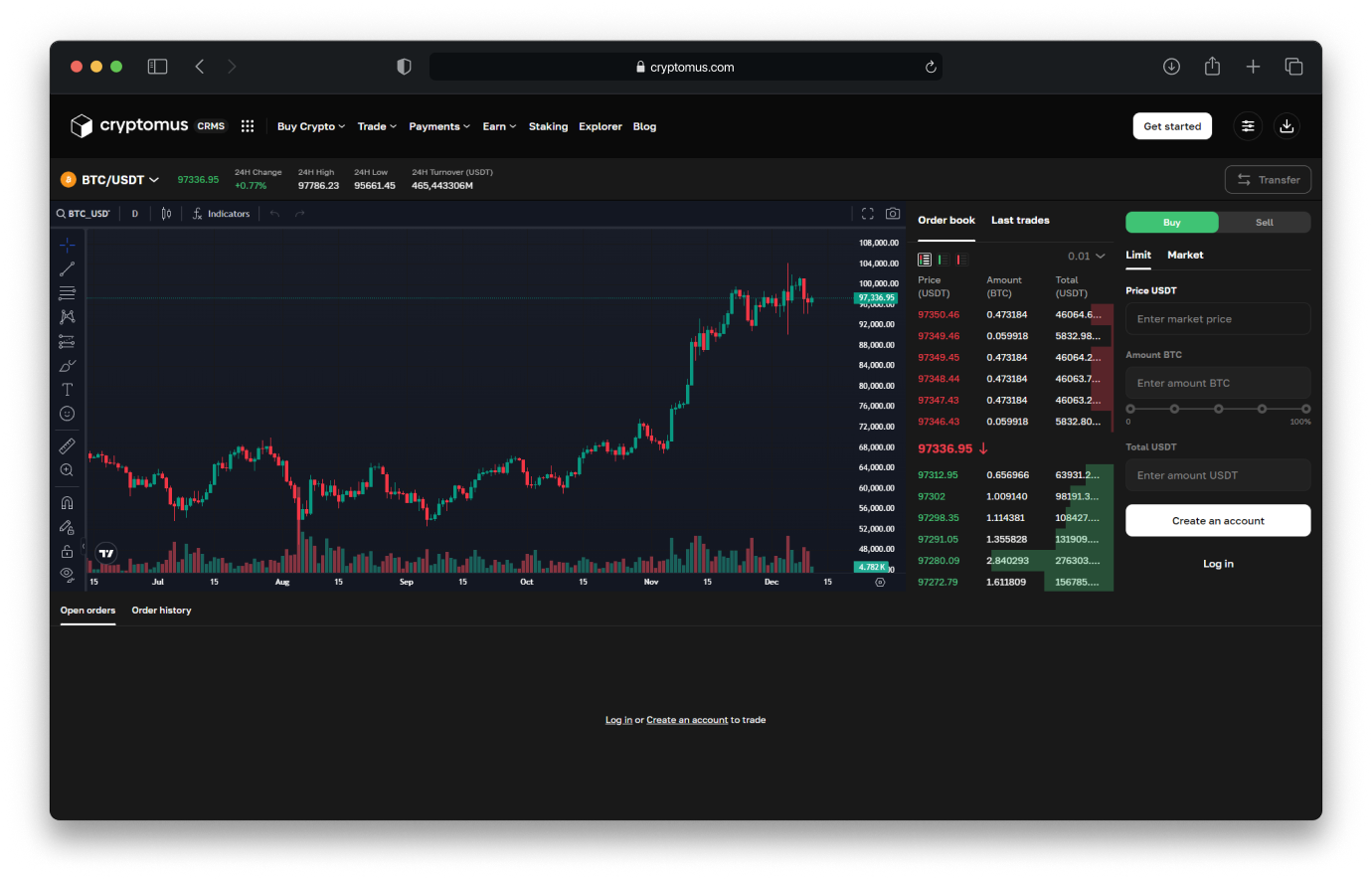Screen dimensions: 1372x880
Task: Select the Brush drawing tool
Action: pyautogui.click(x=67, y=365)
